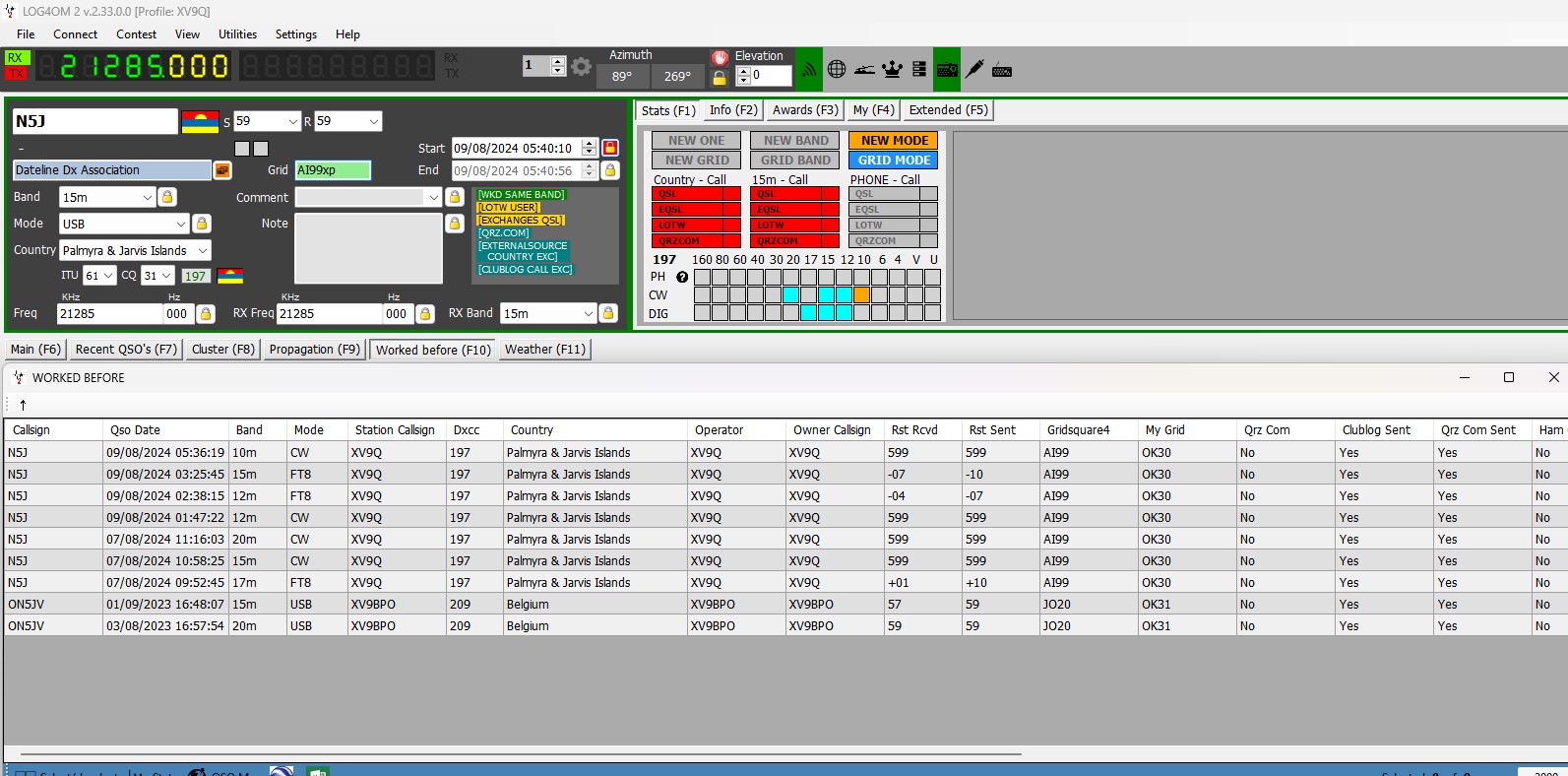Switch to the Cluster (F8) tab
The width and height of the screenshot is (1568, 776).
(223, 349)
